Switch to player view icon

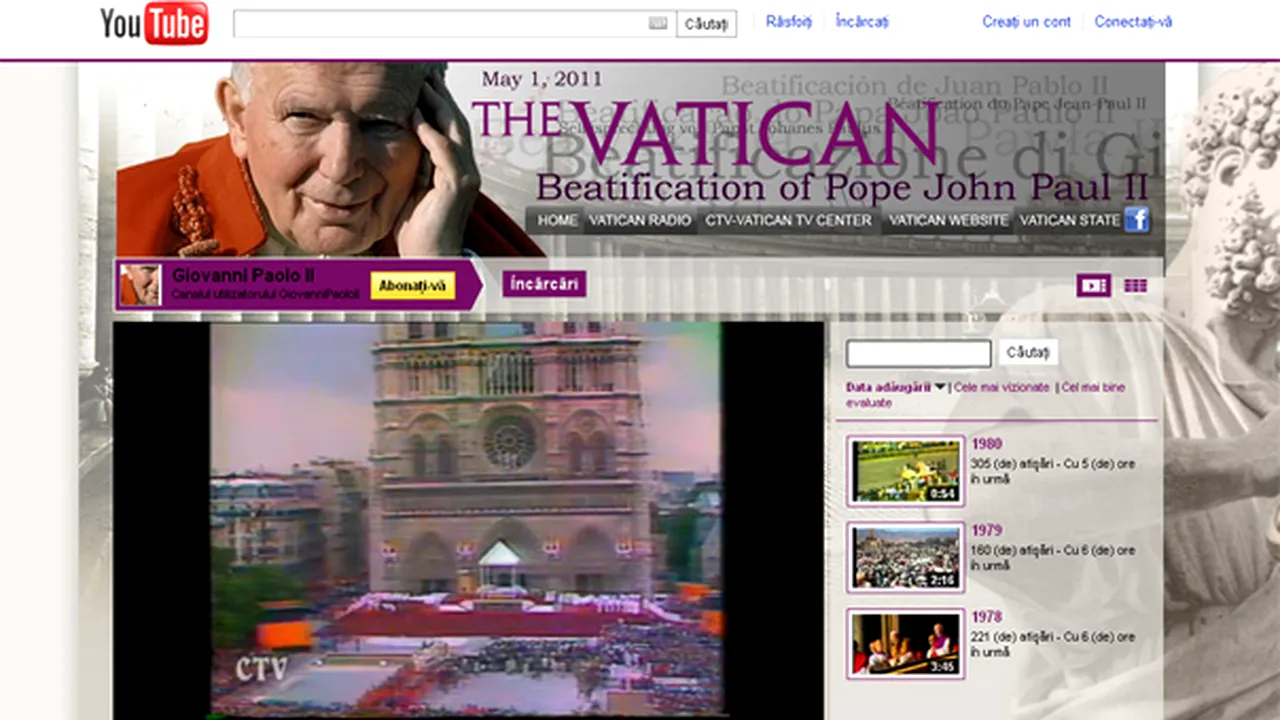[1094, 286]
